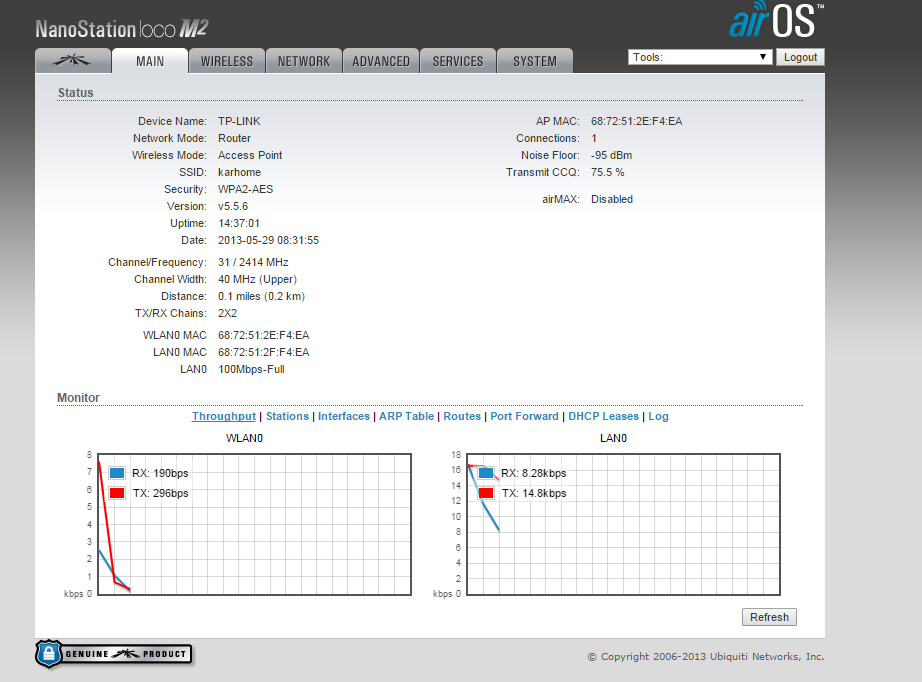
Task: Click the date value 2013-05-29 08:31:55
Action: 268,240
